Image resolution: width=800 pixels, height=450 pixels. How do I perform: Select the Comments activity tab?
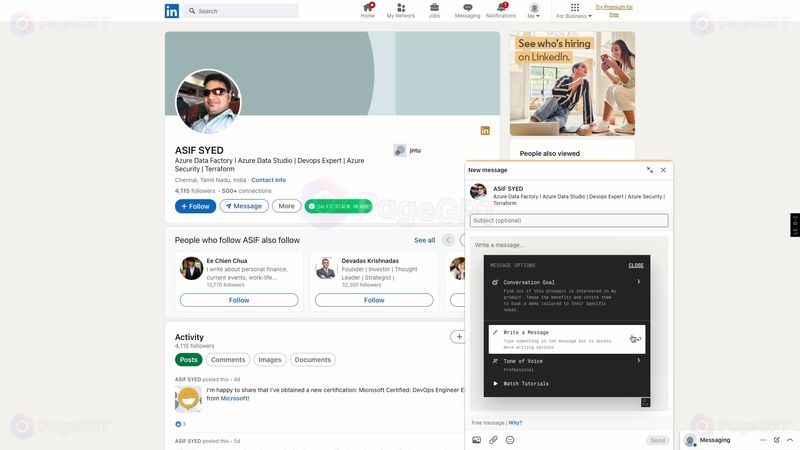228,360
